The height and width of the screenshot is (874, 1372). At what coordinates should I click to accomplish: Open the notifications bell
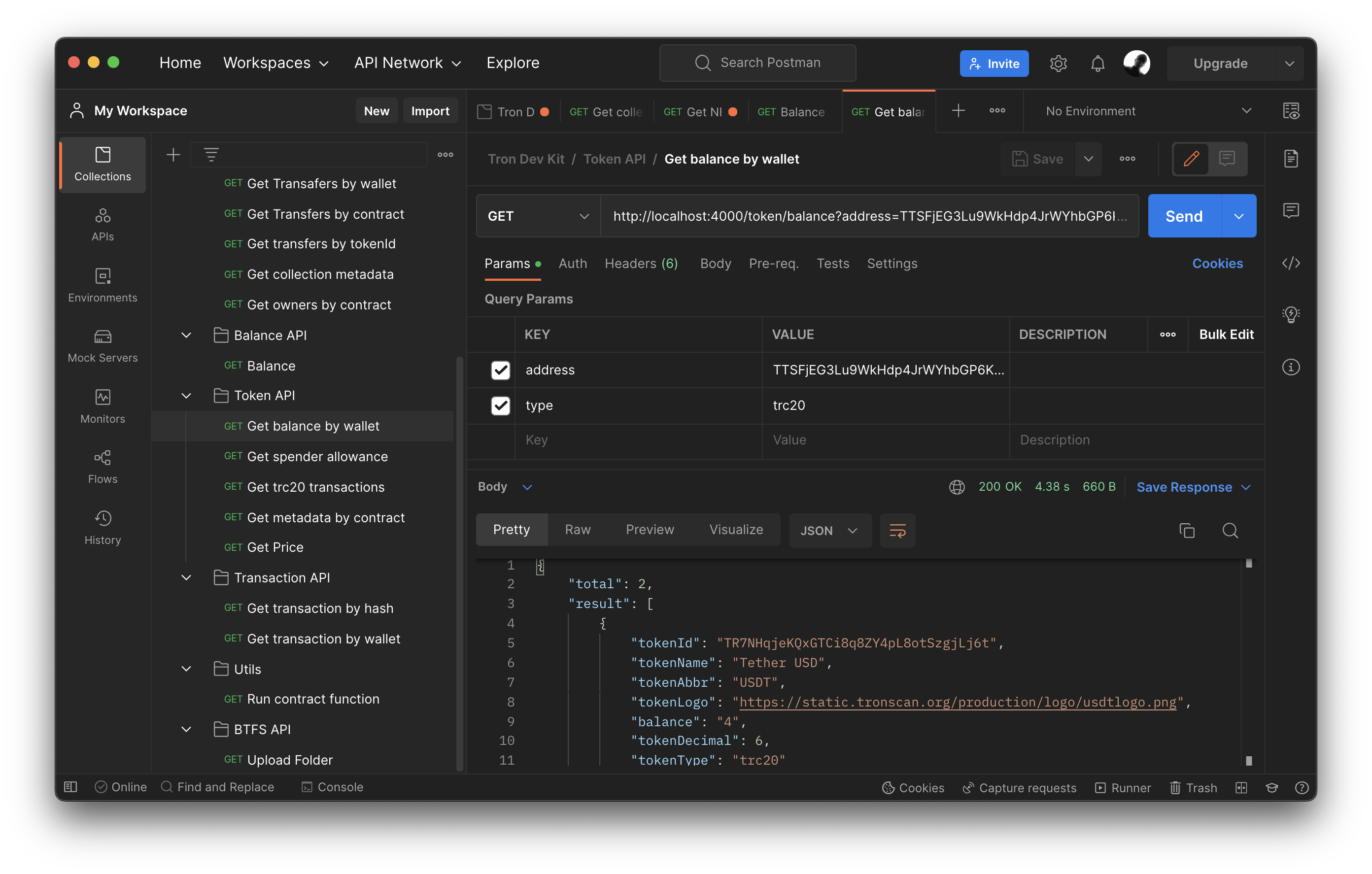[x=1098, y=63]
